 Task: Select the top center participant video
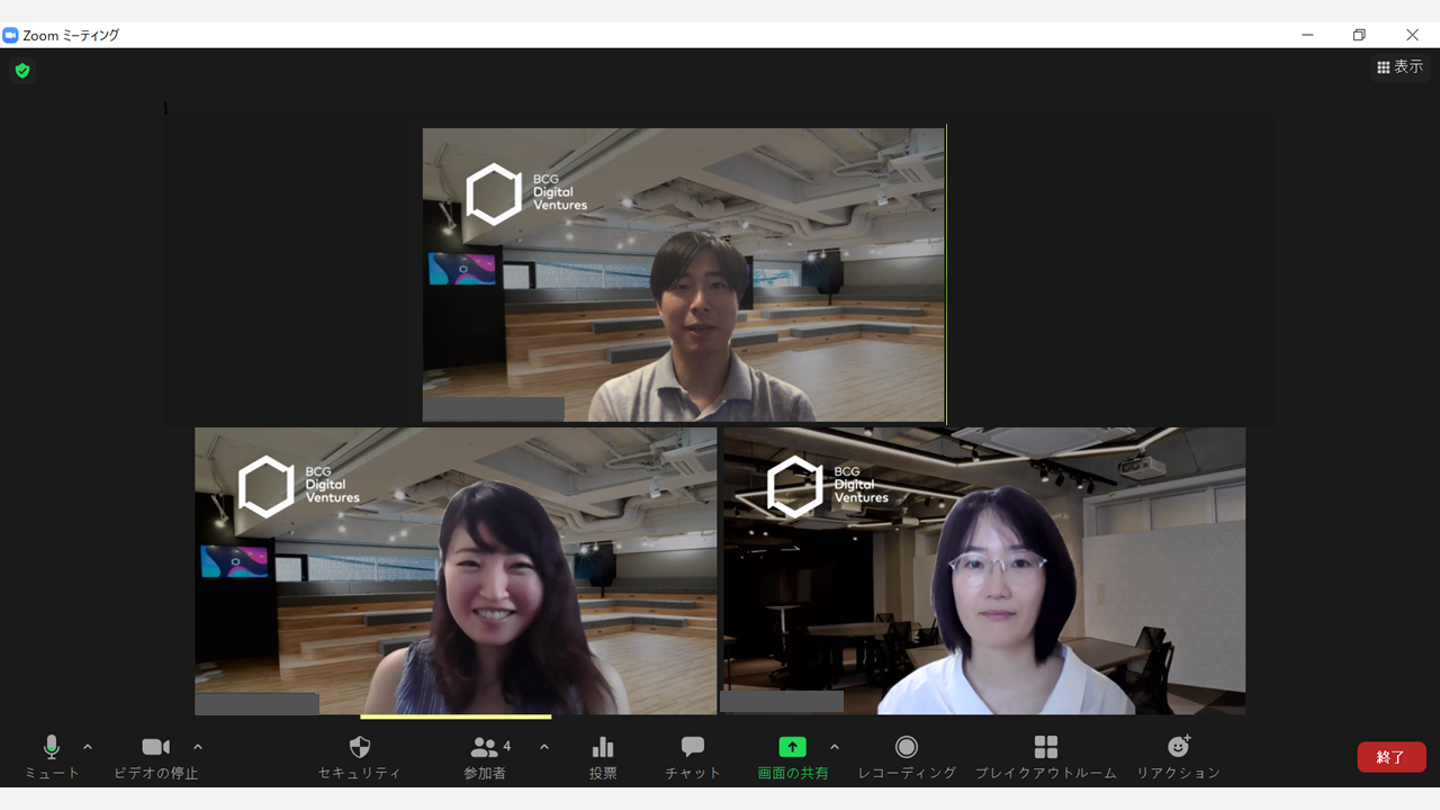point(683,275)
